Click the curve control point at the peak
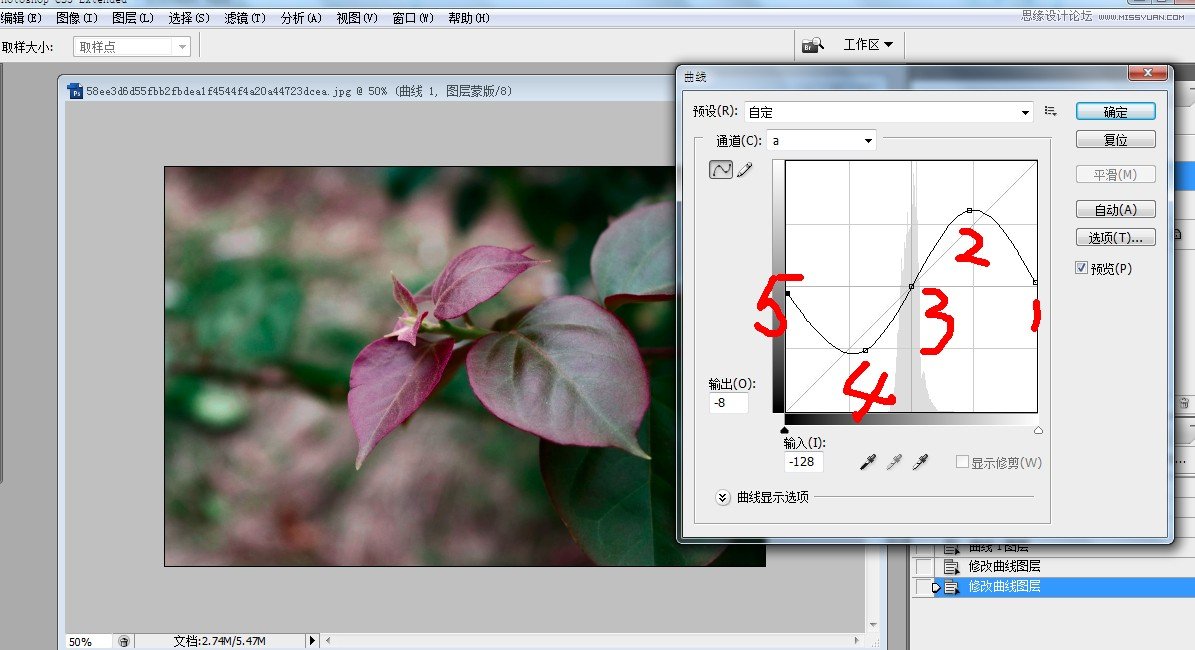This screenshot has height=650, width=1195. (x=969, y=210)
